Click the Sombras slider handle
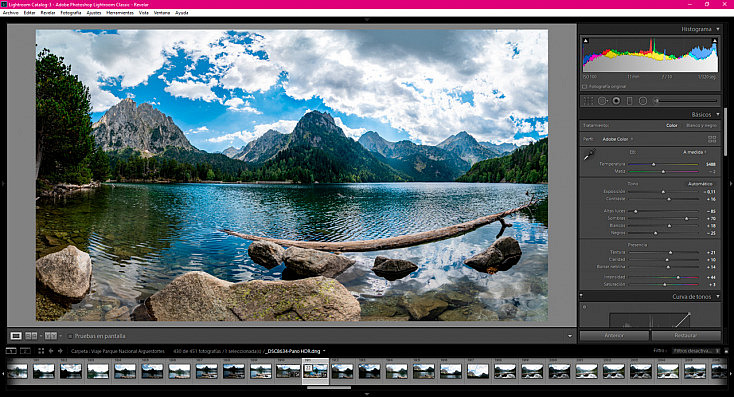The height and width of the screenshot is (397, 734). point(686,218)
